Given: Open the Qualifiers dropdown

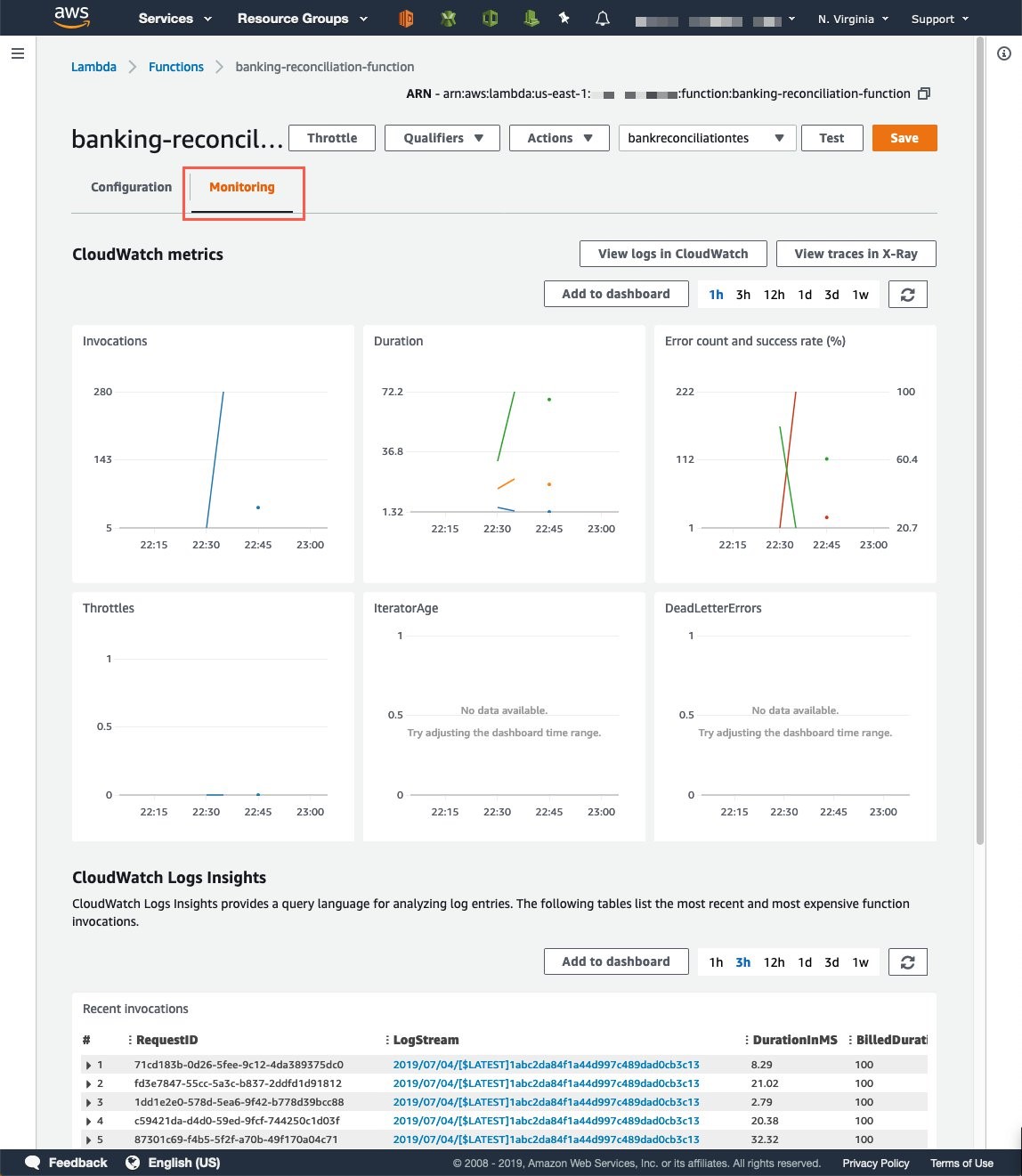Looking at the screenshot, I should (x=442, y=138).
